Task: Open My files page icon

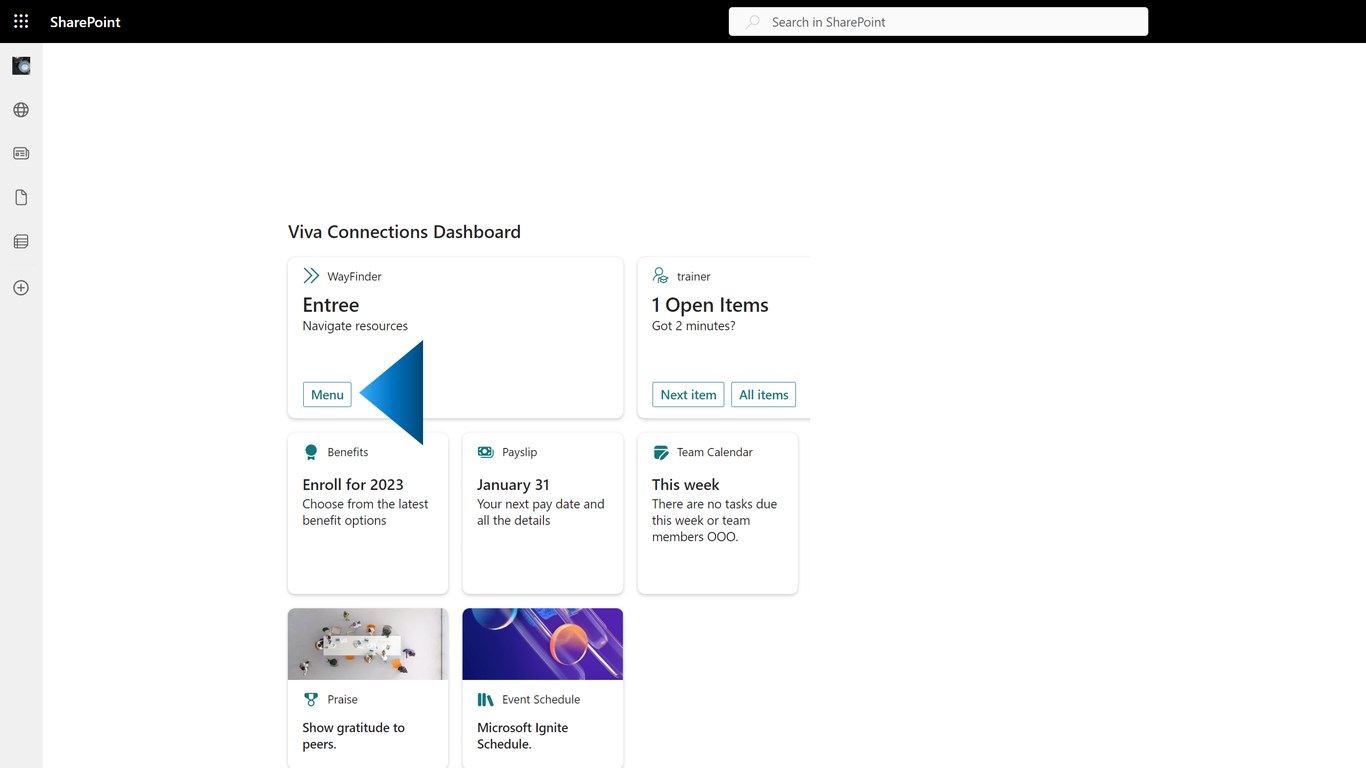Action: (x=21, y=198)
